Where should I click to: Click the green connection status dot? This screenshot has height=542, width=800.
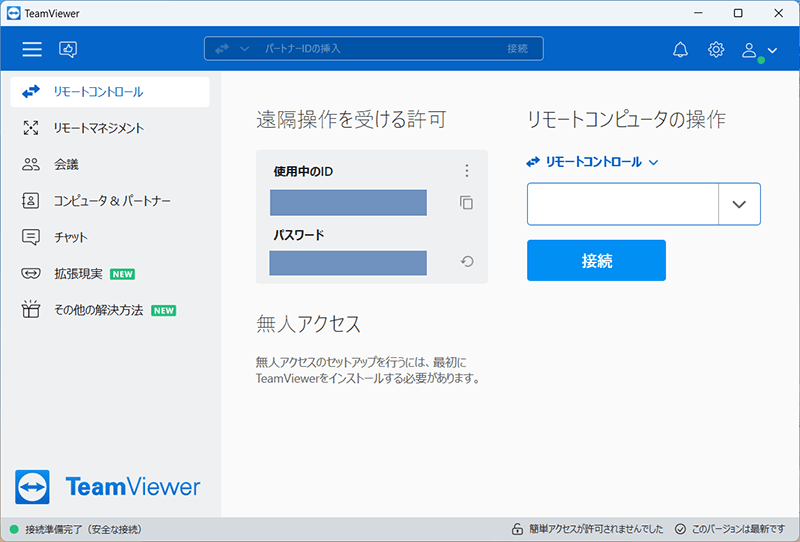(x=14, y=529)
